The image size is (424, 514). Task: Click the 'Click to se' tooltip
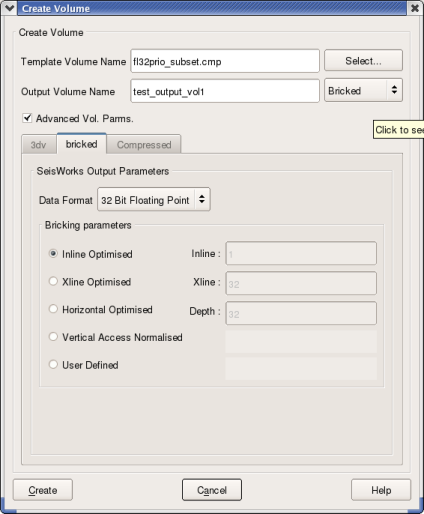click(399, 130)
